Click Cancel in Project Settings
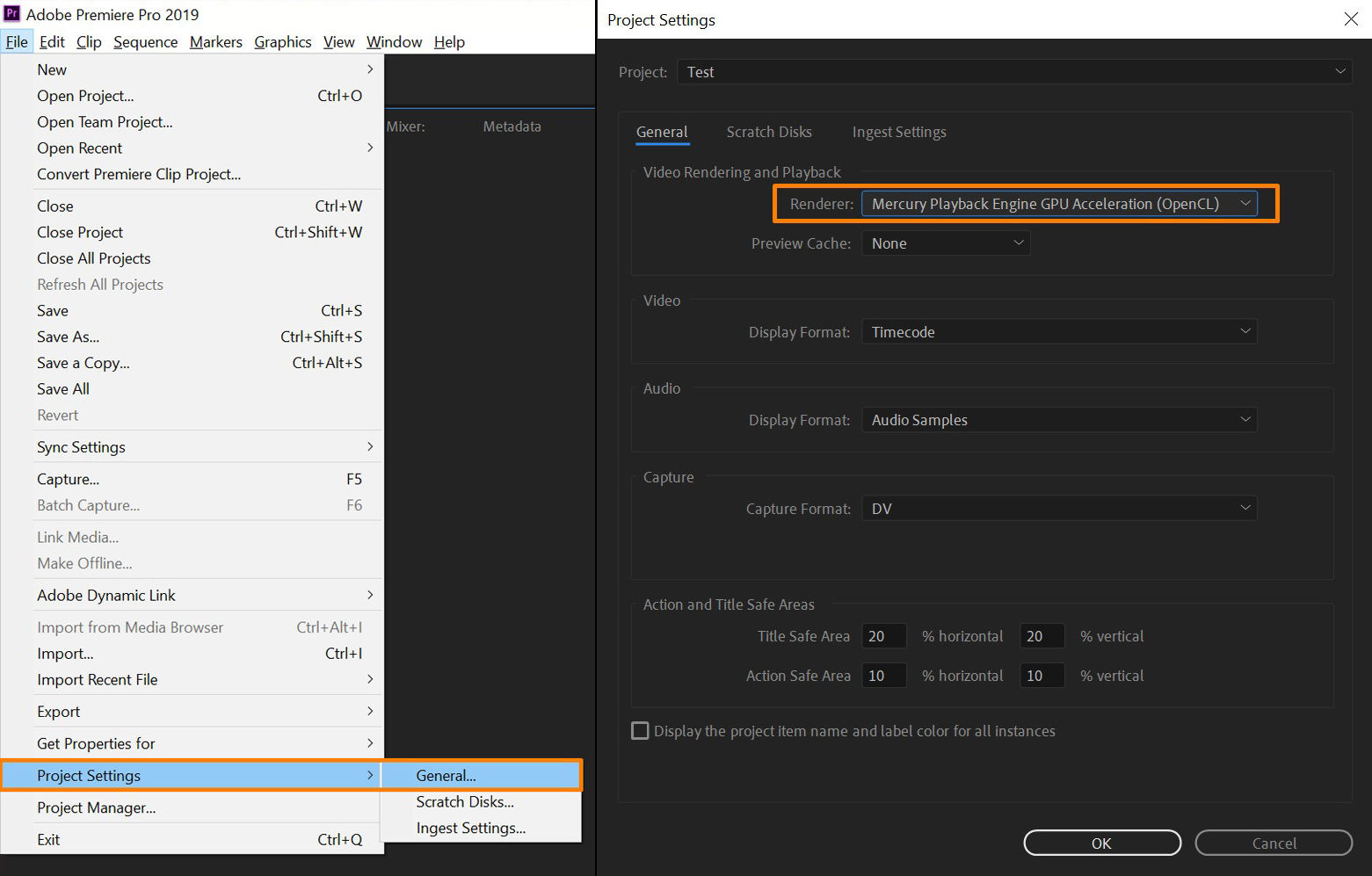Screen dimensions: 1372x876 click(1274, 843)
